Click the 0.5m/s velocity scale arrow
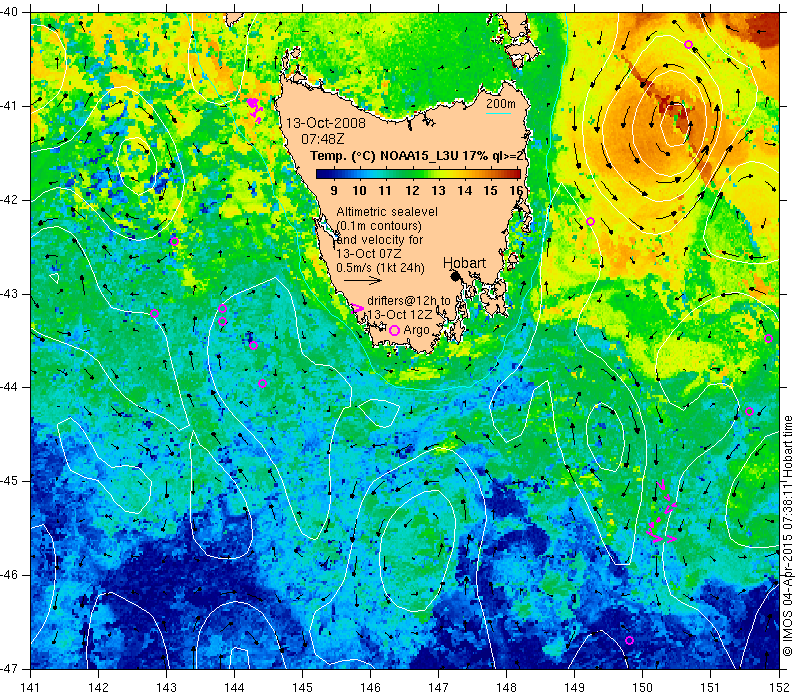The width and height of the screenshot is (800, 700). click(x=363, y=280)
